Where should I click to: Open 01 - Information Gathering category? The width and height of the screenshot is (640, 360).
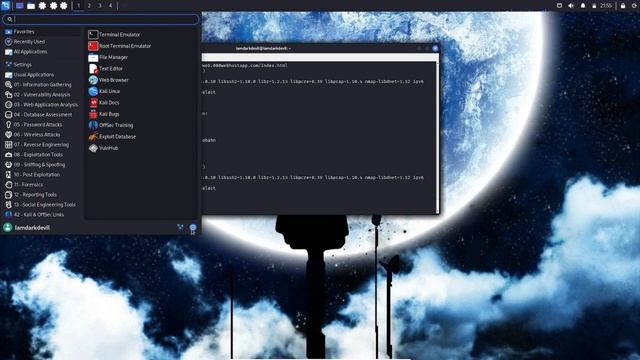pyautogui.click(x=42, y=84)
